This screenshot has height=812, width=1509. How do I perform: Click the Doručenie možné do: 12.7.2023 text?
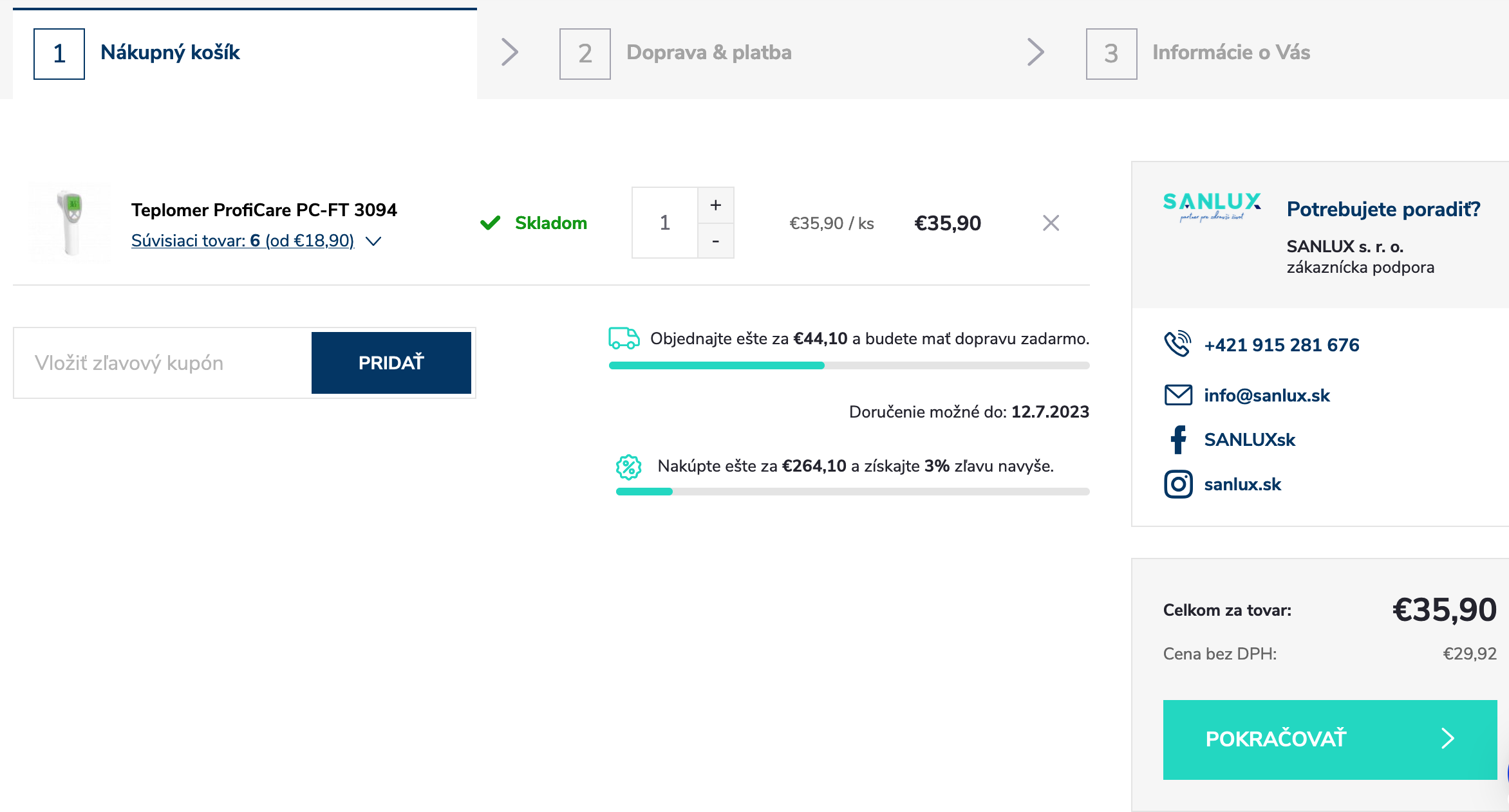tap(969, 412)
